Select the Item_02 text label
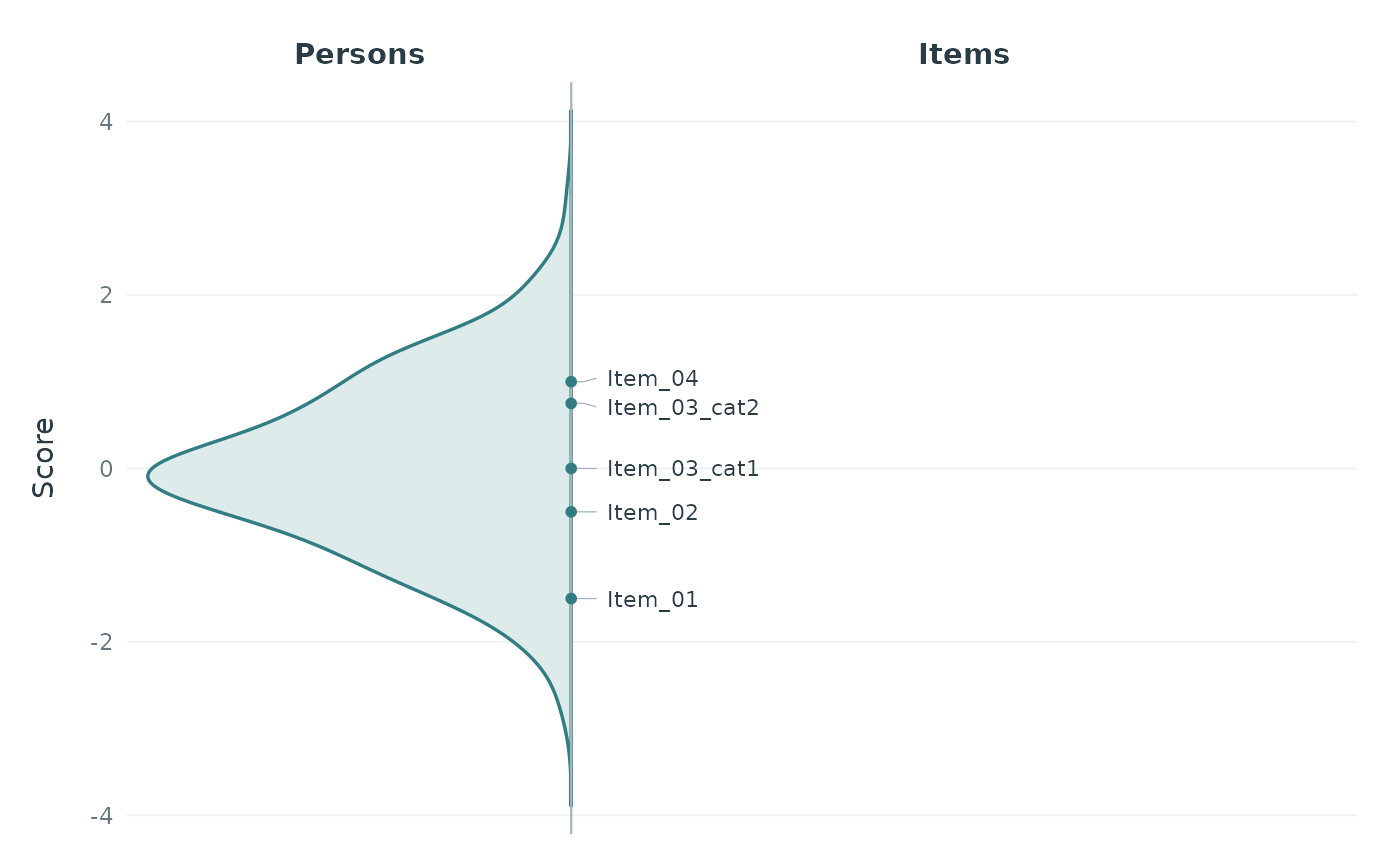 coord(652,513)
